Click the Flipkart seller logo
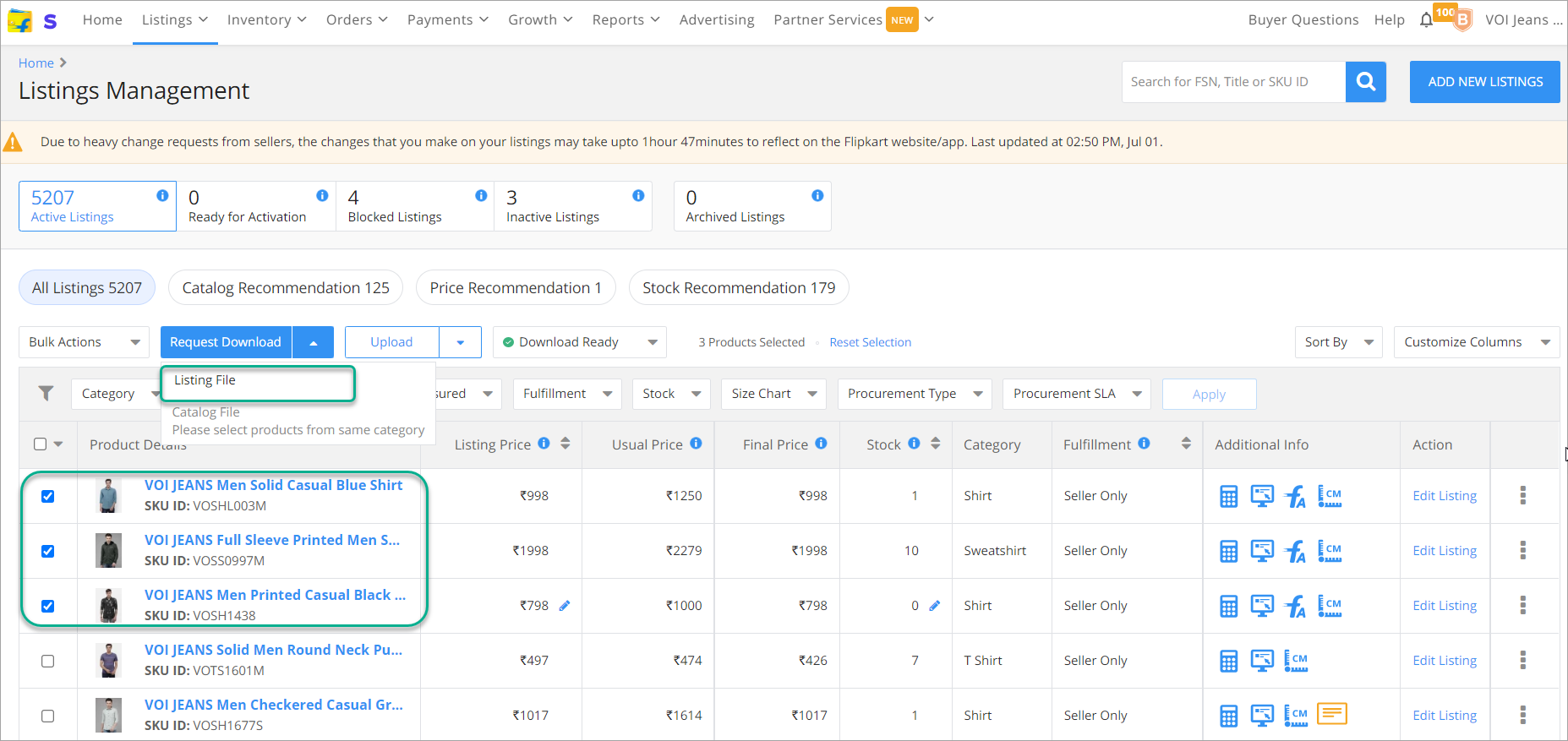Viewport: 1568px width, 741px height. pyautogui.click(x=19, y=19)
